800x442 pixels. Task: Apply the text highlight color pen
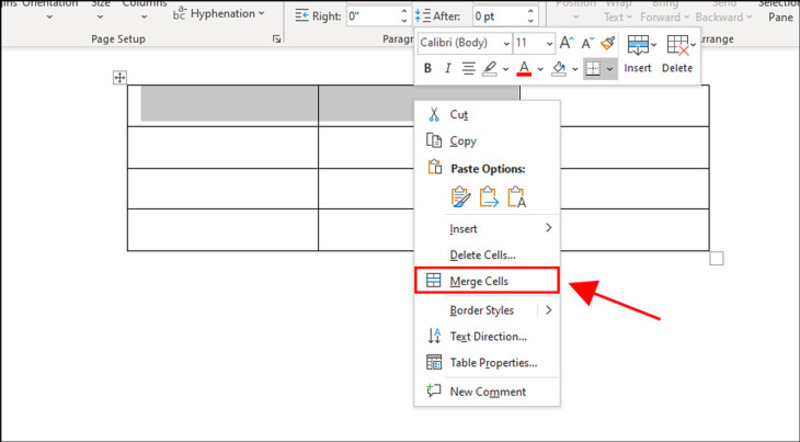pyautogui.click(x=489, y=69)
